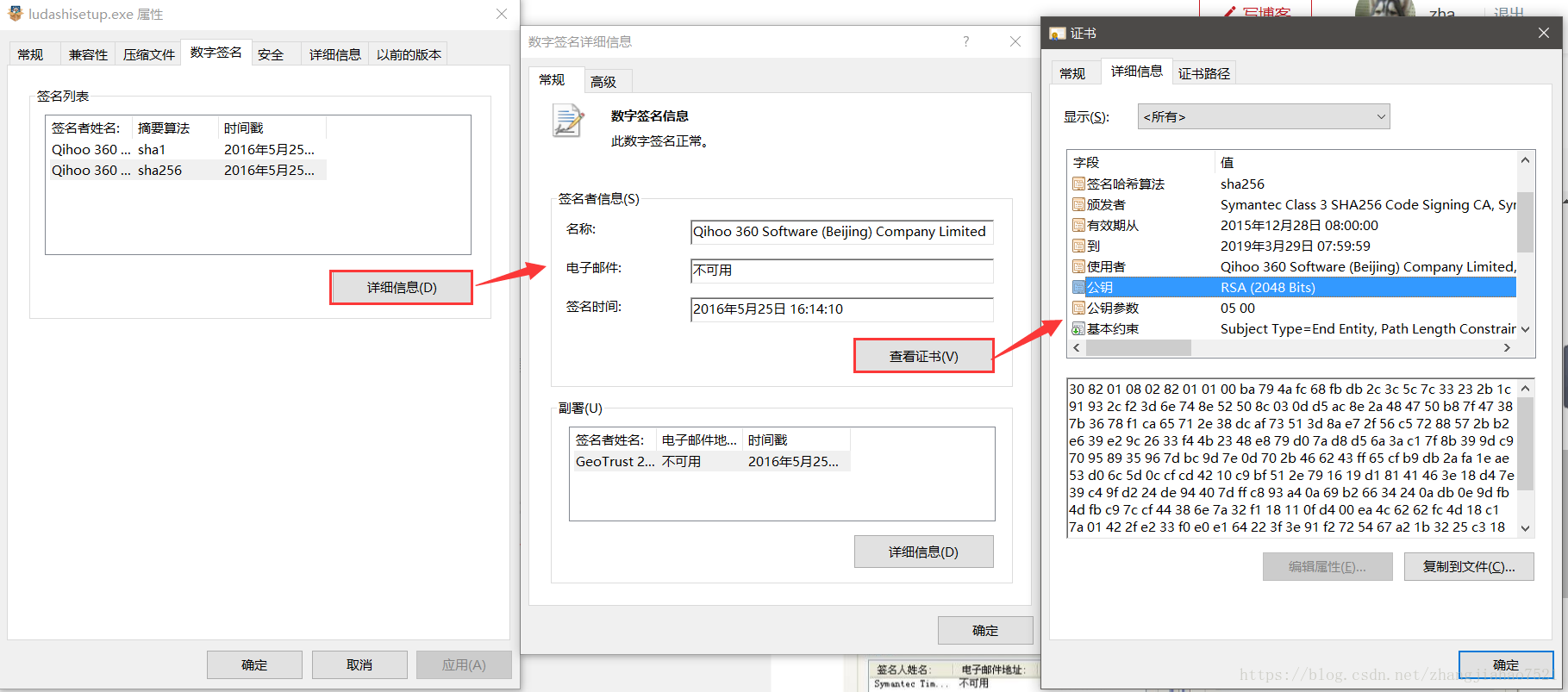Click the 有效期从 field icon

point(1078,225)
